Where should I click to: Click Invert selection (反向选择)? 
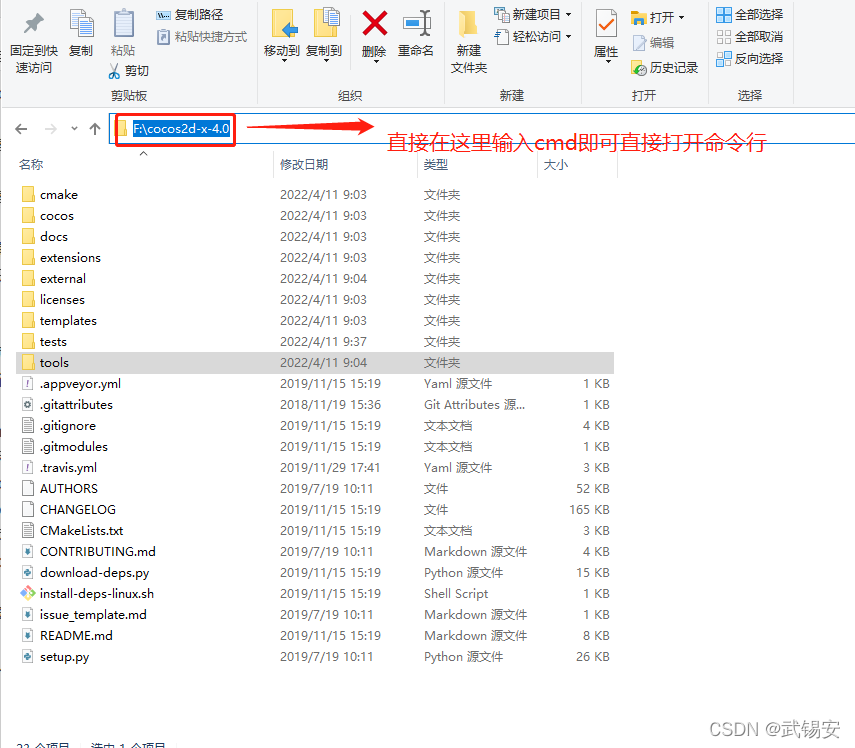pyautogui.click(x=750, y=58)
